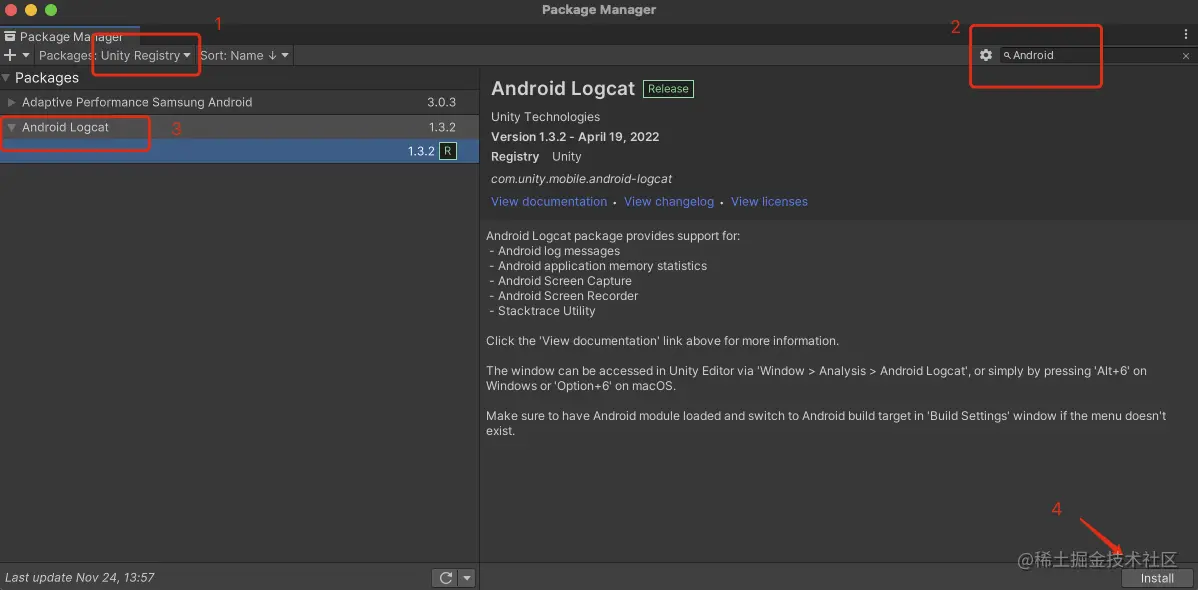Viewport: 1198px width, 590px height.
Task: Click the Last update Nov 24 status text
Action: point(79,578)
